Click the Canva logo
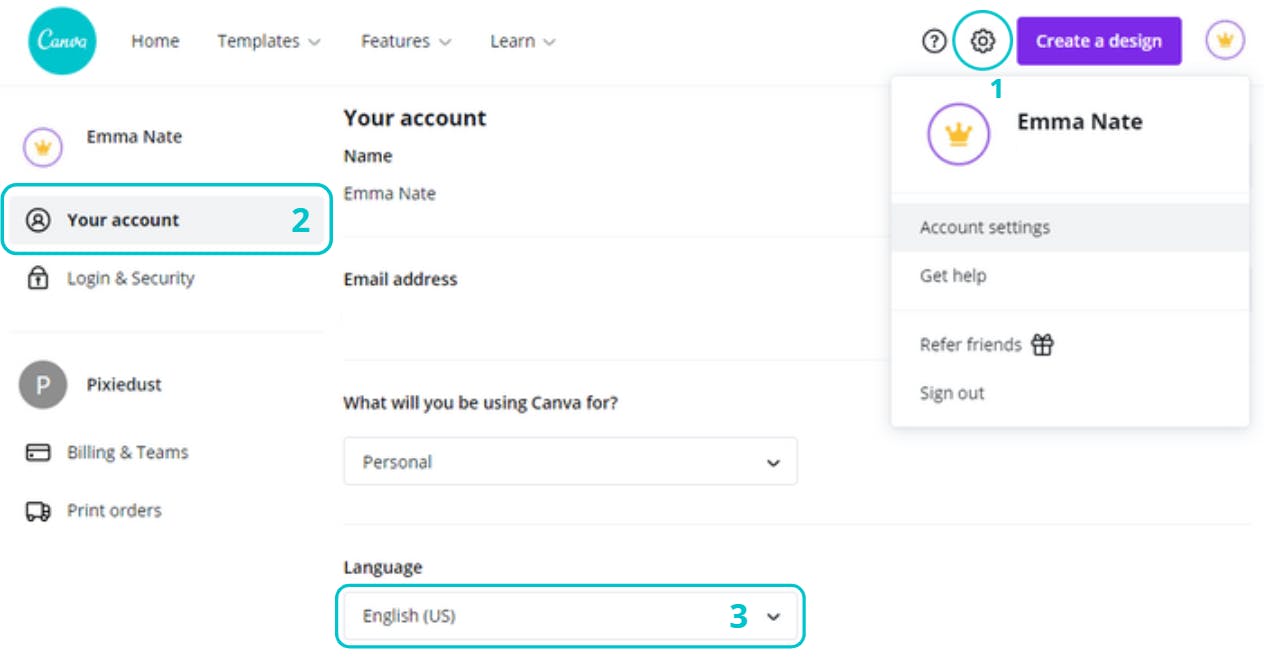 [63, 41]
